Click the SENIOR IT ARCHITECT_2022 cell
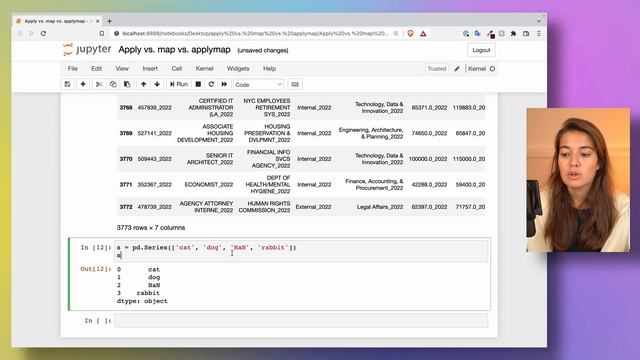 210,159
